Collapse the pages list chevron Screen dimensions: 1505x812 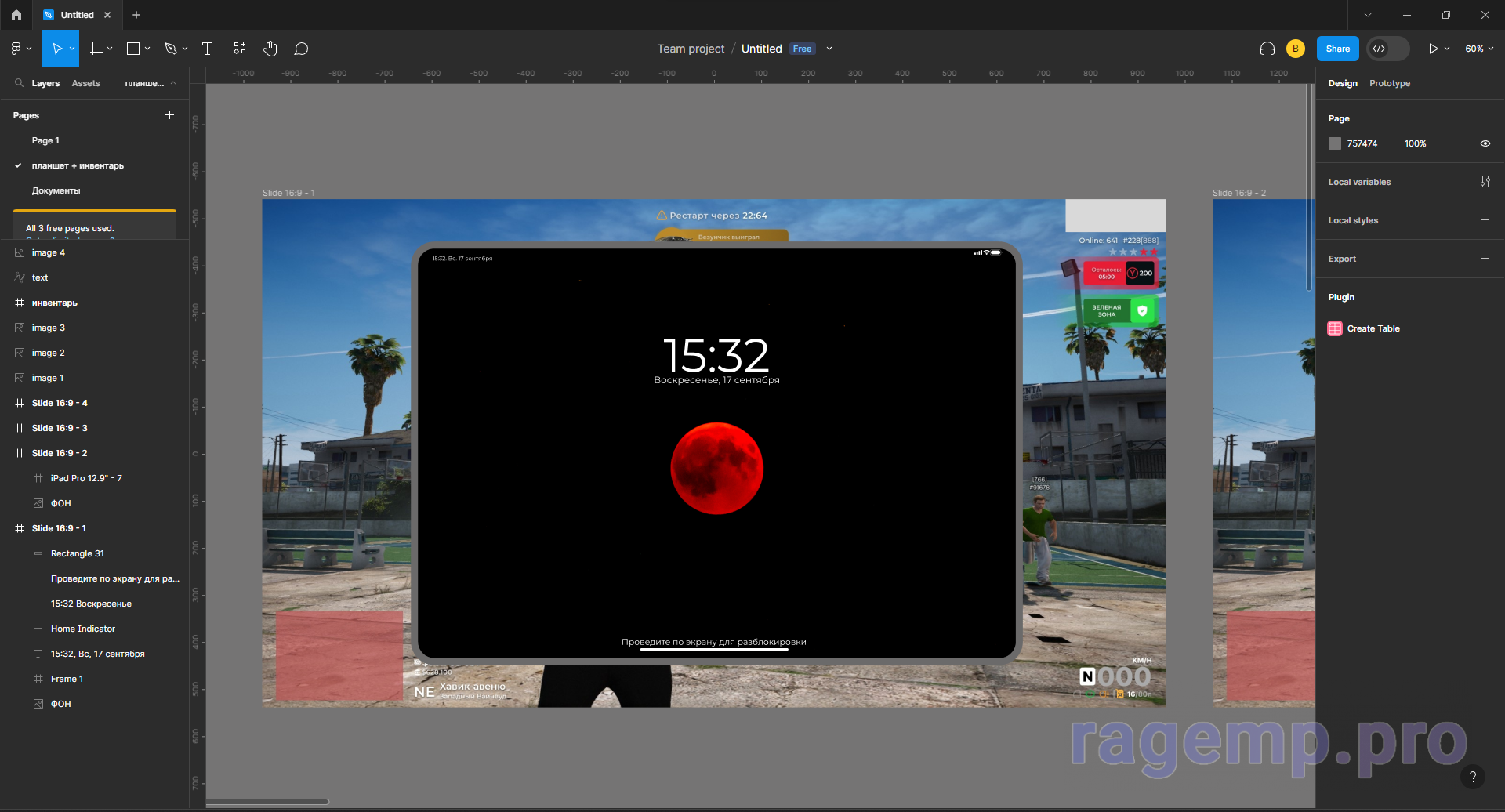[173, 83]
